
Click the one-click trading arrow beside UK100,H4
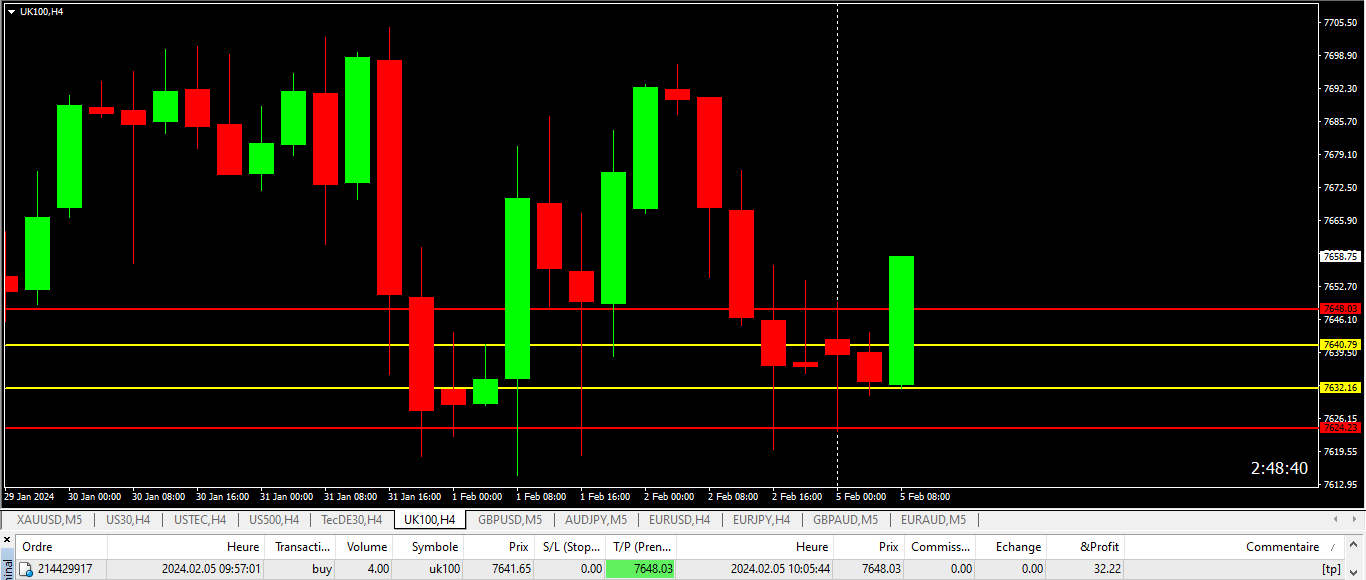tap(11, 11)
